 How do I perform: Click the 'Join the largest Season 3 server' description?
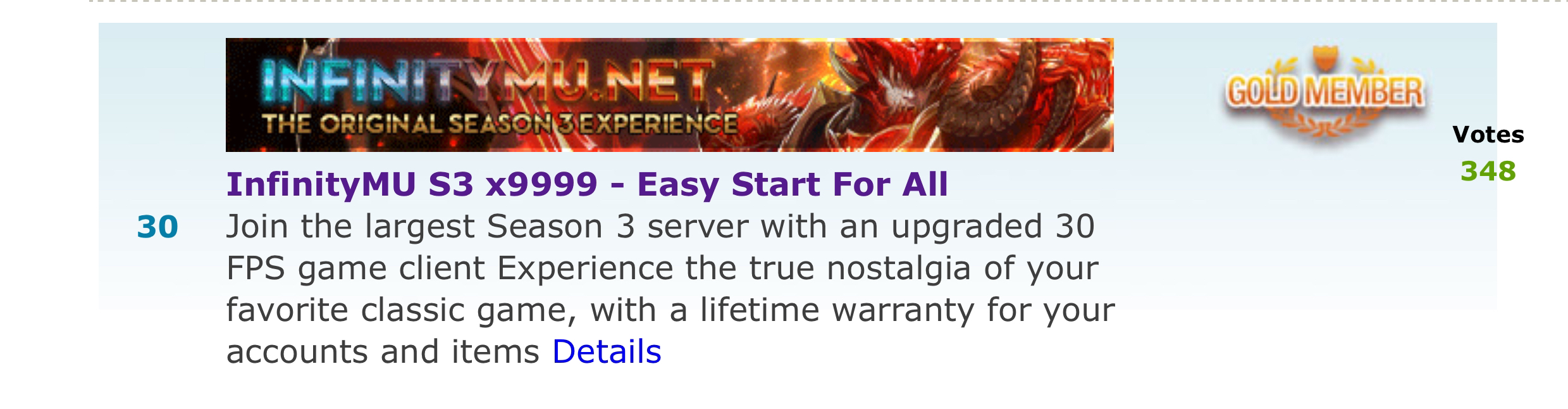660,227
